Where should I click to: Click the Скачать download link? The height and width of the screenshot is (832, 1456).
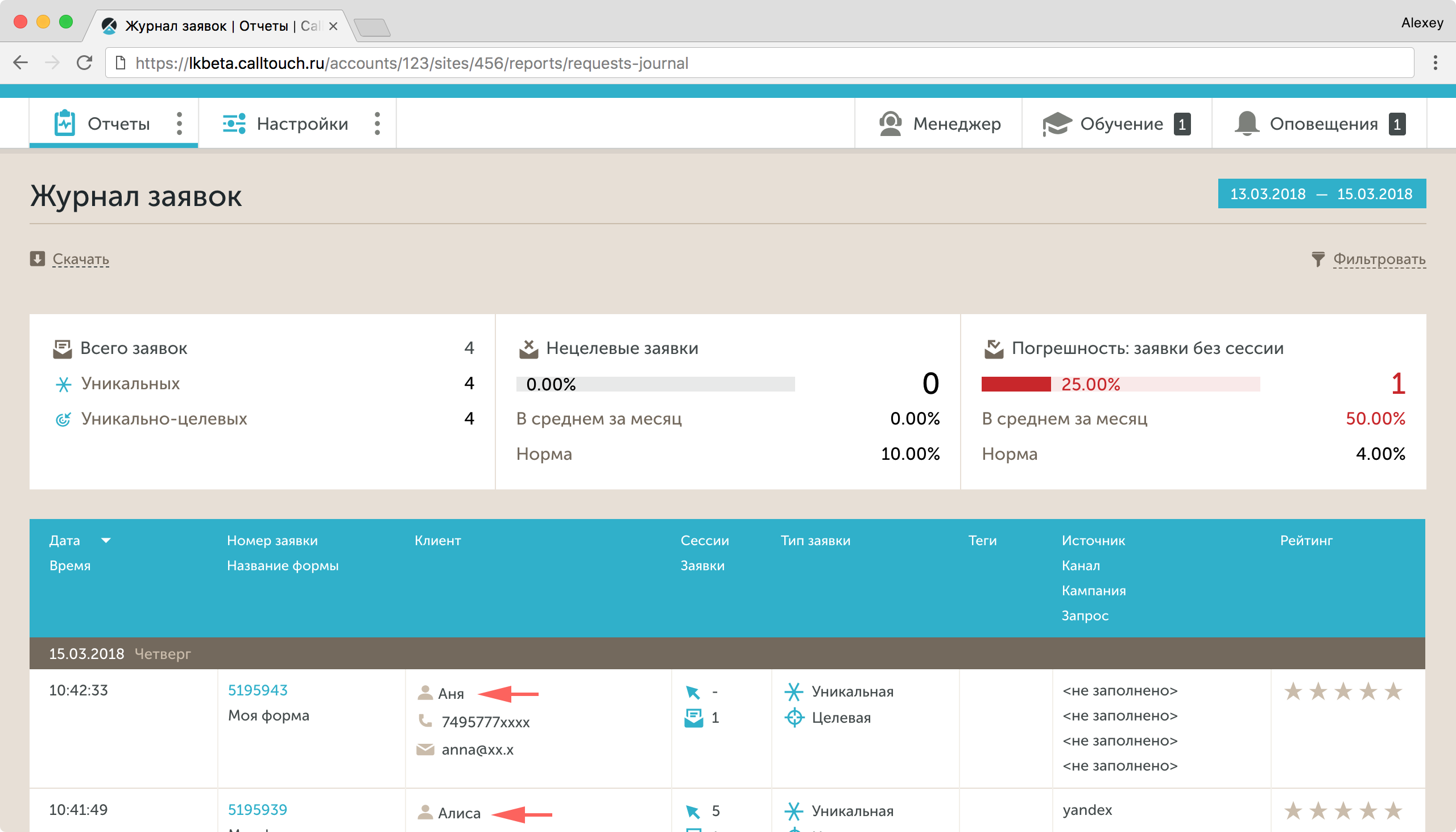coord(81,260)
